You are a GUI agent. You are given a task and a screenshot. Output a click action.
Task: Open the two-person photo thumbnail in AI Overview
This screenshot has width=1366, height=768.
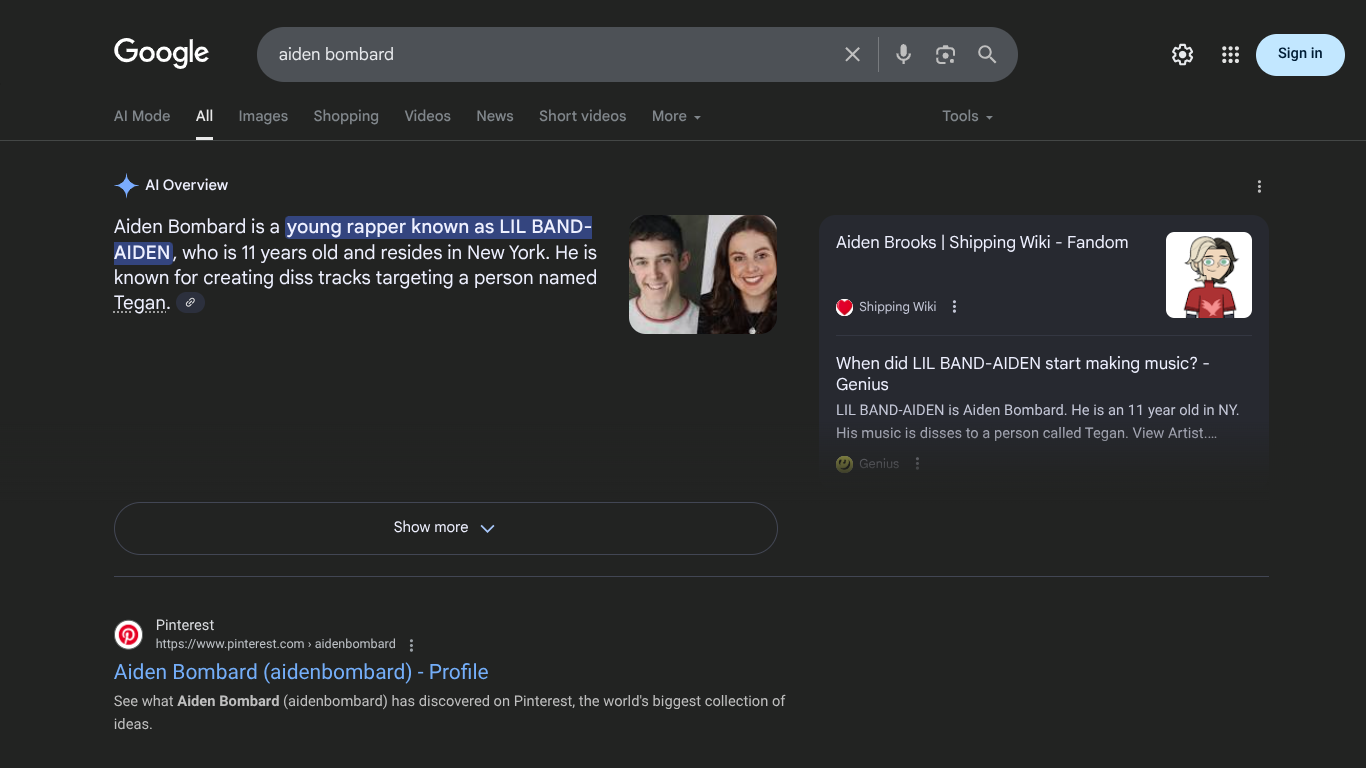[703, 274]
